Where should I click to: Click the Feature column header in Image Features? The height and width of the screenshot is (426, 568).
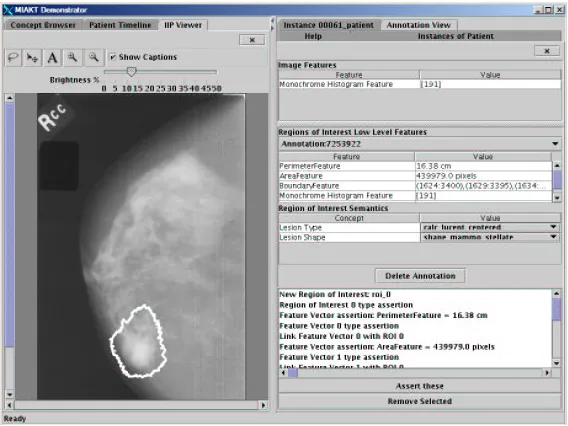tap(349, 75)
